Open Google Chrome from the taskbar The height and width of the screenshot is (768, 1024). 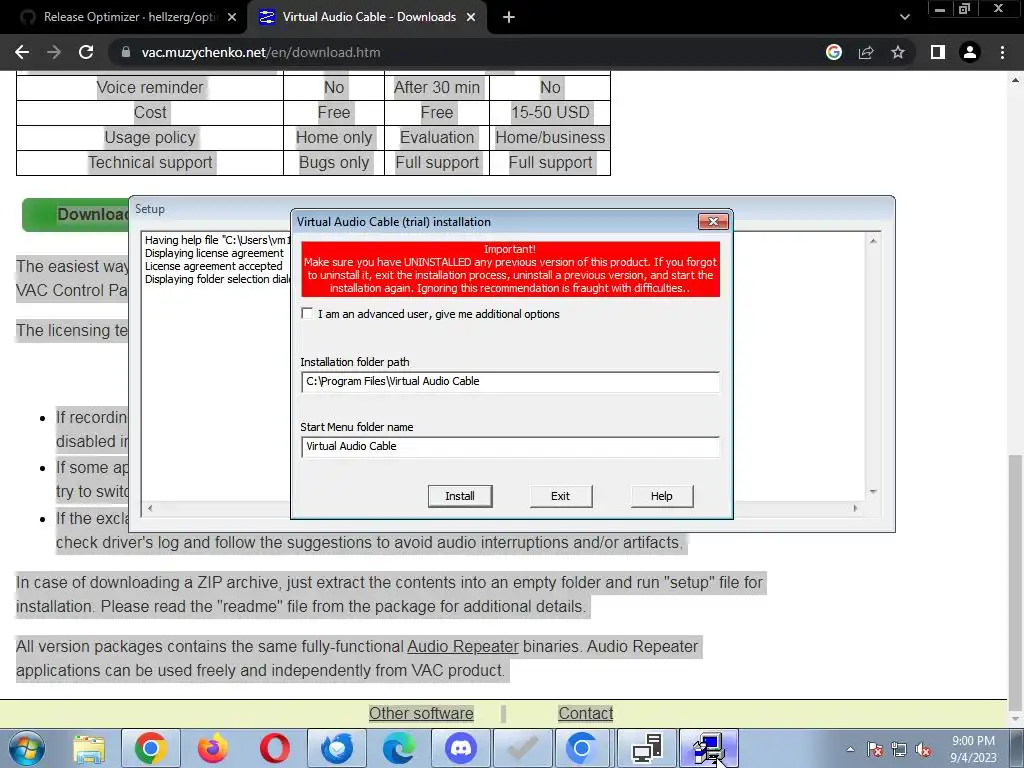(x=151, y=748)
